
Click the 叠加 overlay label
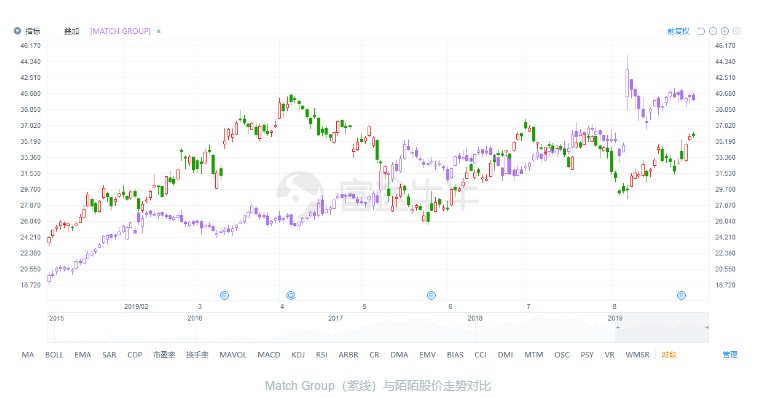point(71,31)
